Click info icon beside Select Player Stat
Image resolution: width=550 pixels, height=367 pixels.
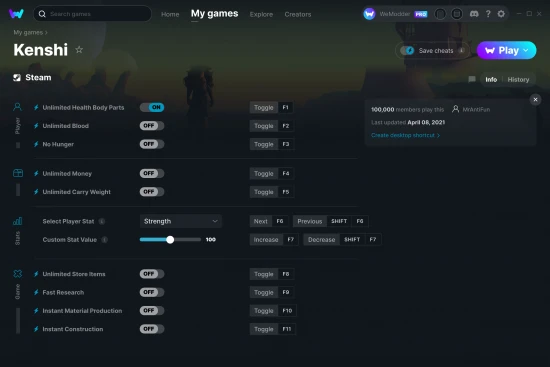[x=102, y=221]
